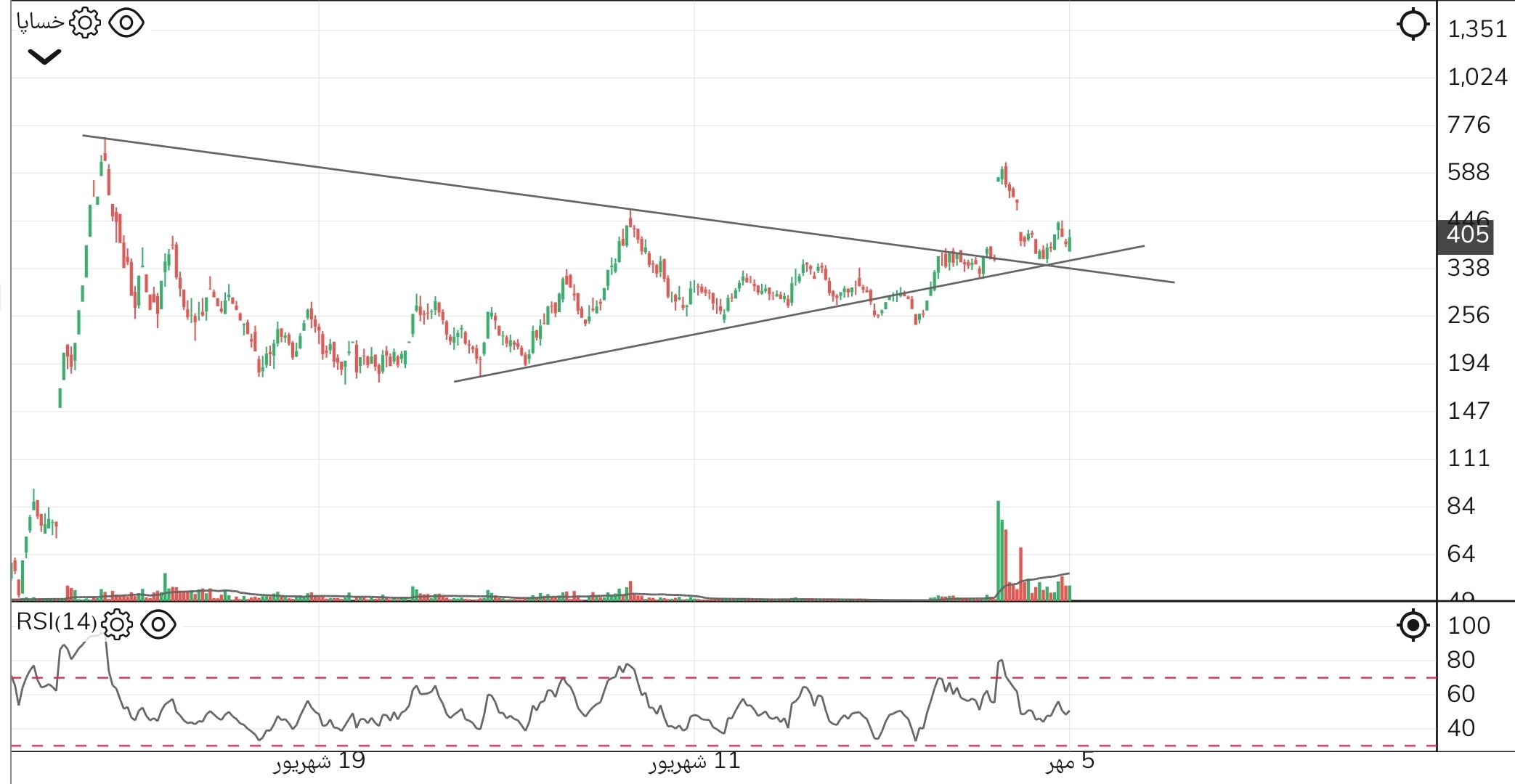Select the 405 current price tag
Image resolution: width=1515 pixels, height=784 pixels.
point(1466,235)
